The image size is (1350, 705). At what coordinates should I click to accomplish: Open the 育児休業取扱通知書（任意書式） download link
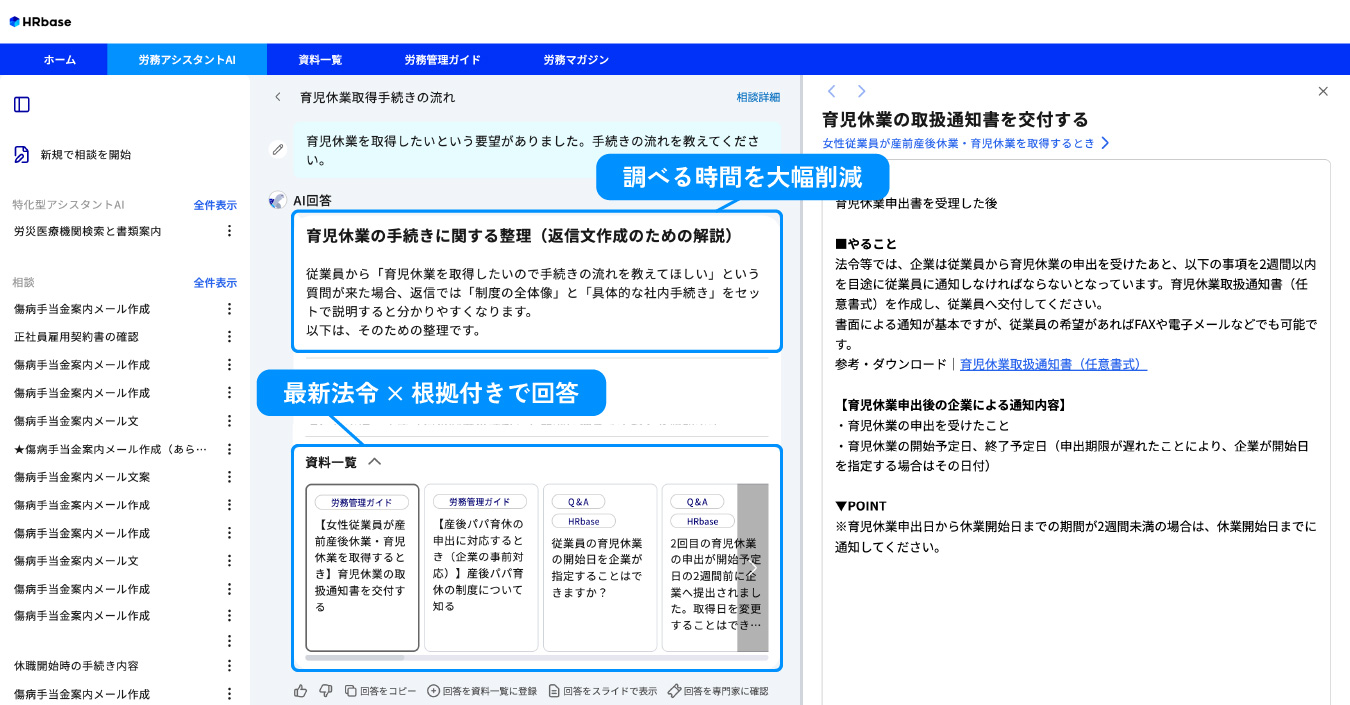coord(1053,365)
